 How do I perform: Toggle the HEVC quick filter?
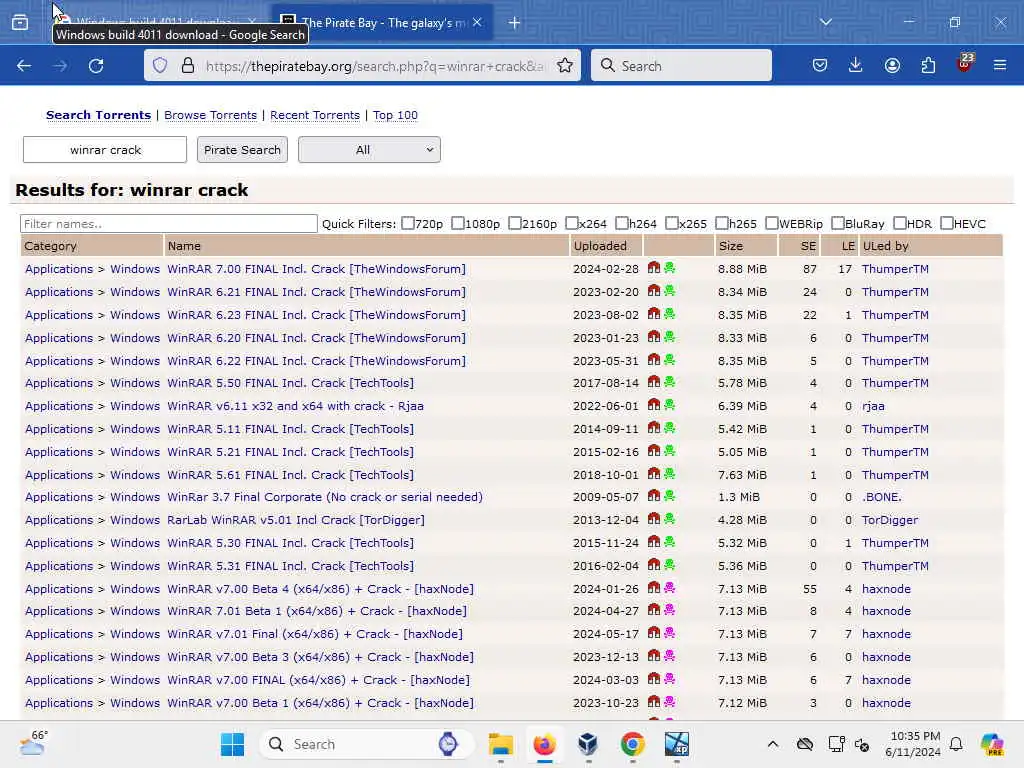pos(946,223)
